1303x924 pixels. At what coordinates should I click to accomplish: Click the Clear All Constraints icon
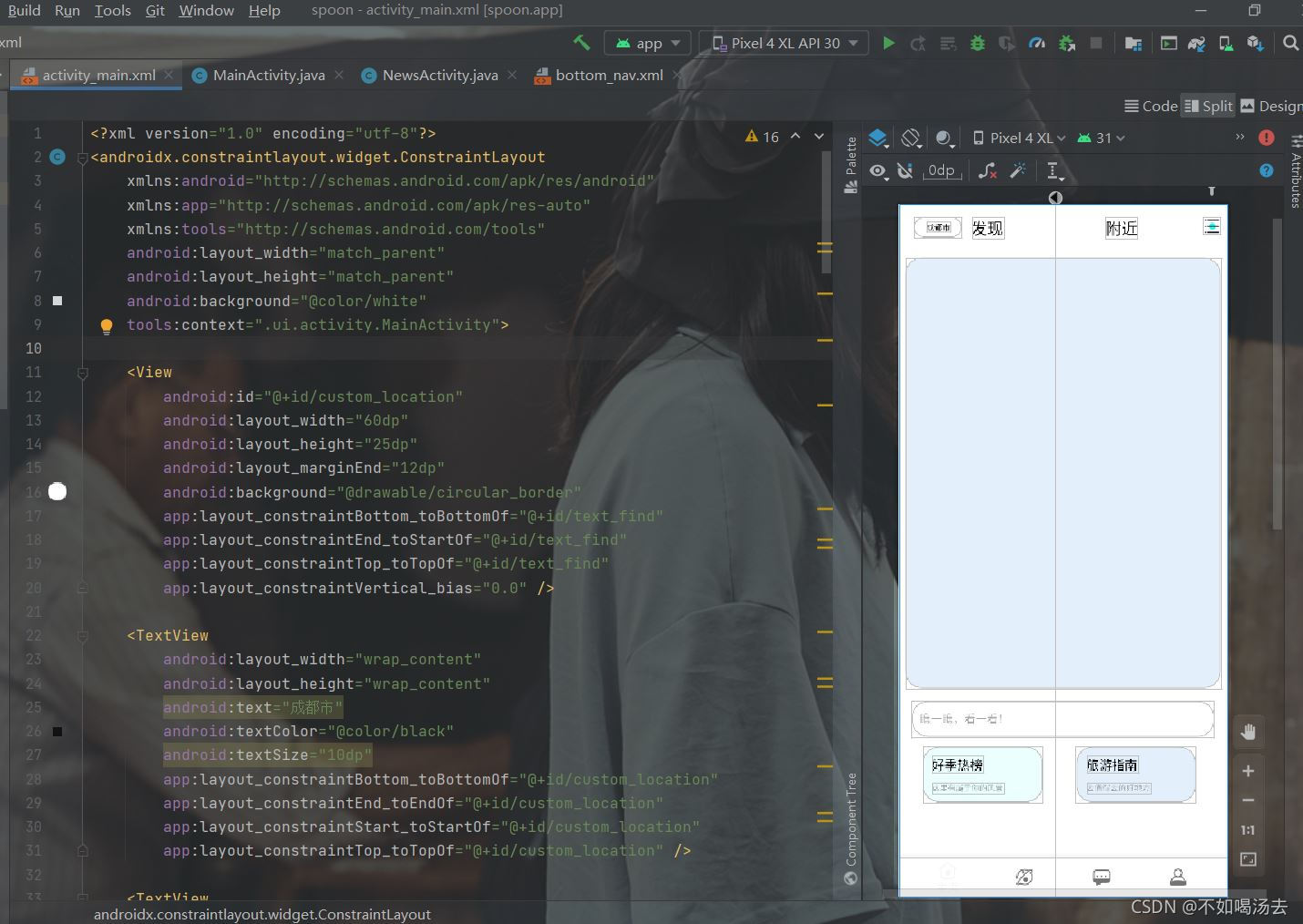coord(988,170)
